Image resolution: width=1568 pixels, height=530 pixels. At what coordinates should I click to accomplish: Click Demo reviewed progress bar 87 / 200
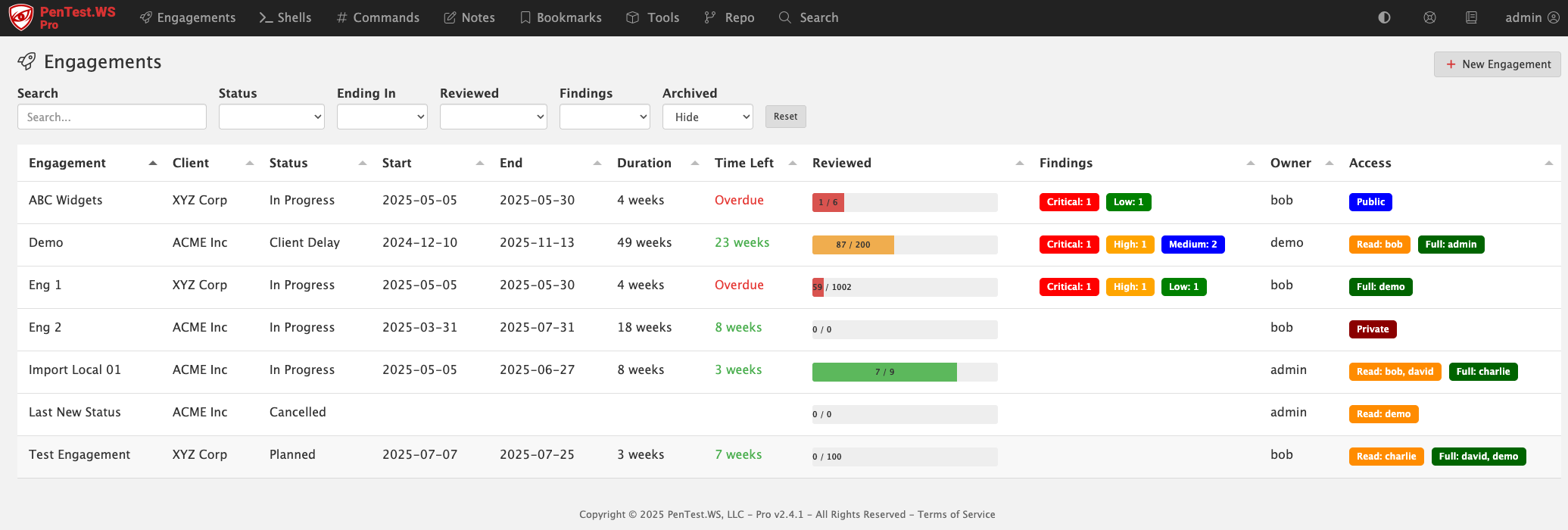click(x=905, y=245)
